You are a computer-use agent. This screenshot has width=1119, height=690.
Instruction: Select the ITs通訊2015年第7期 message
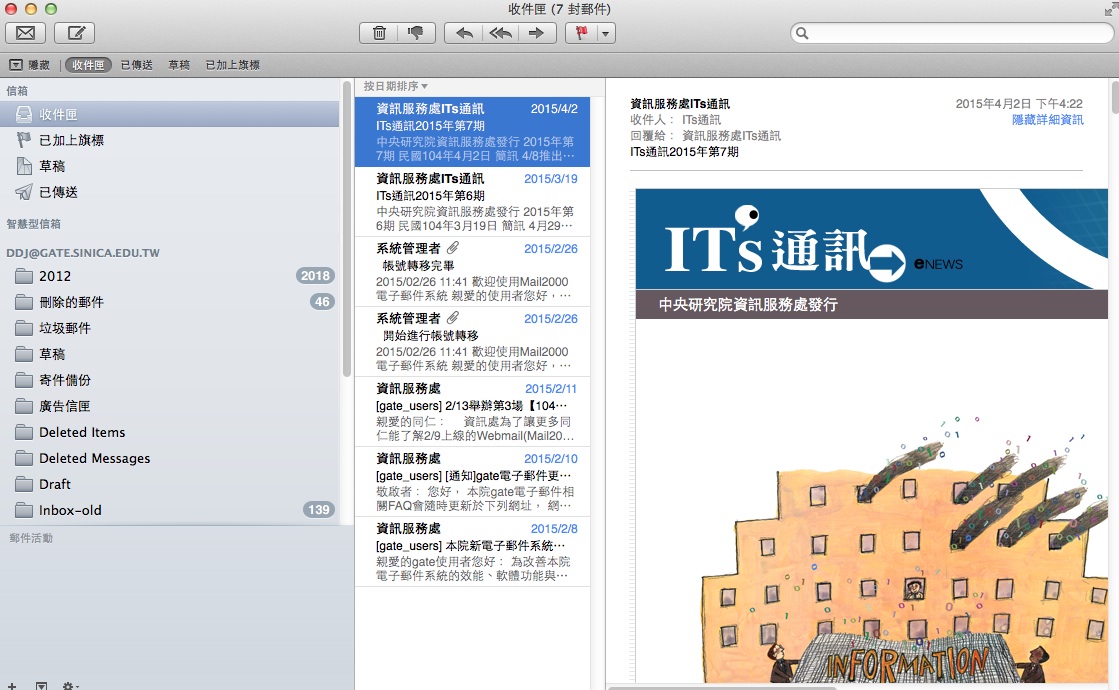(472, 131)
